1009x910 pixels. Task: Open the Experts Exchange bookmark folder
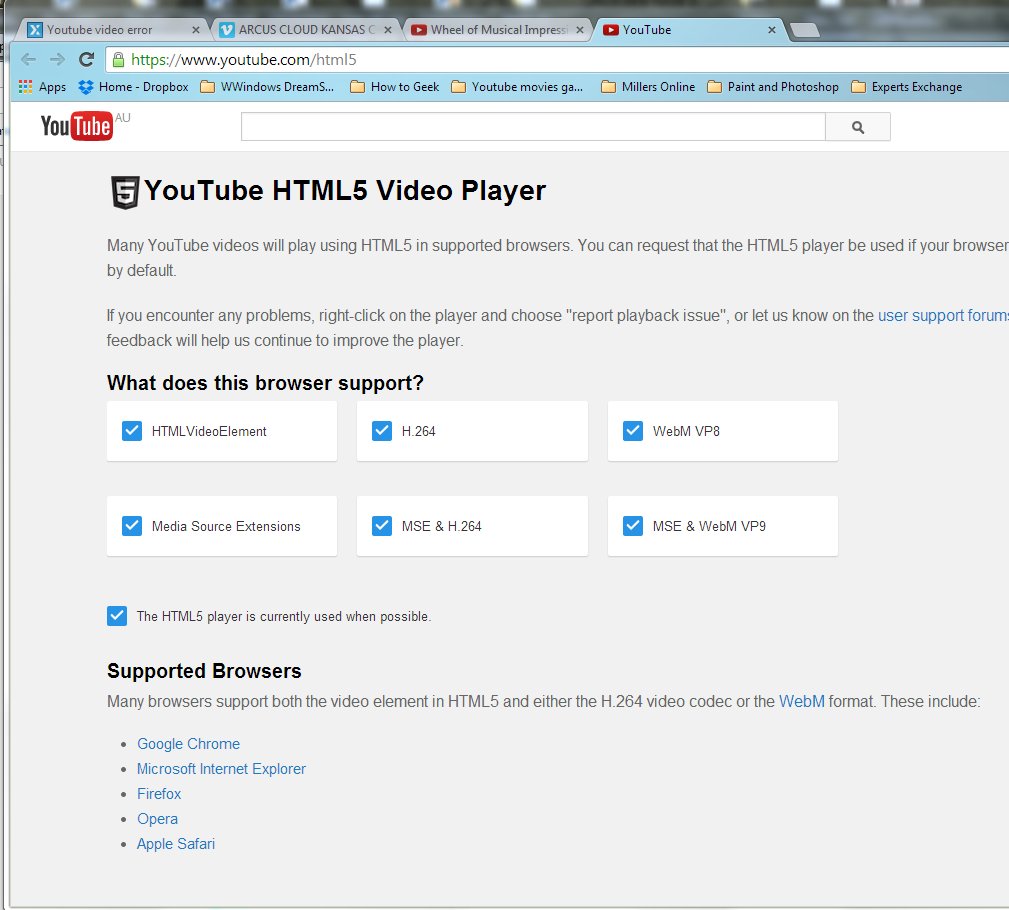[x=907, y=87]
